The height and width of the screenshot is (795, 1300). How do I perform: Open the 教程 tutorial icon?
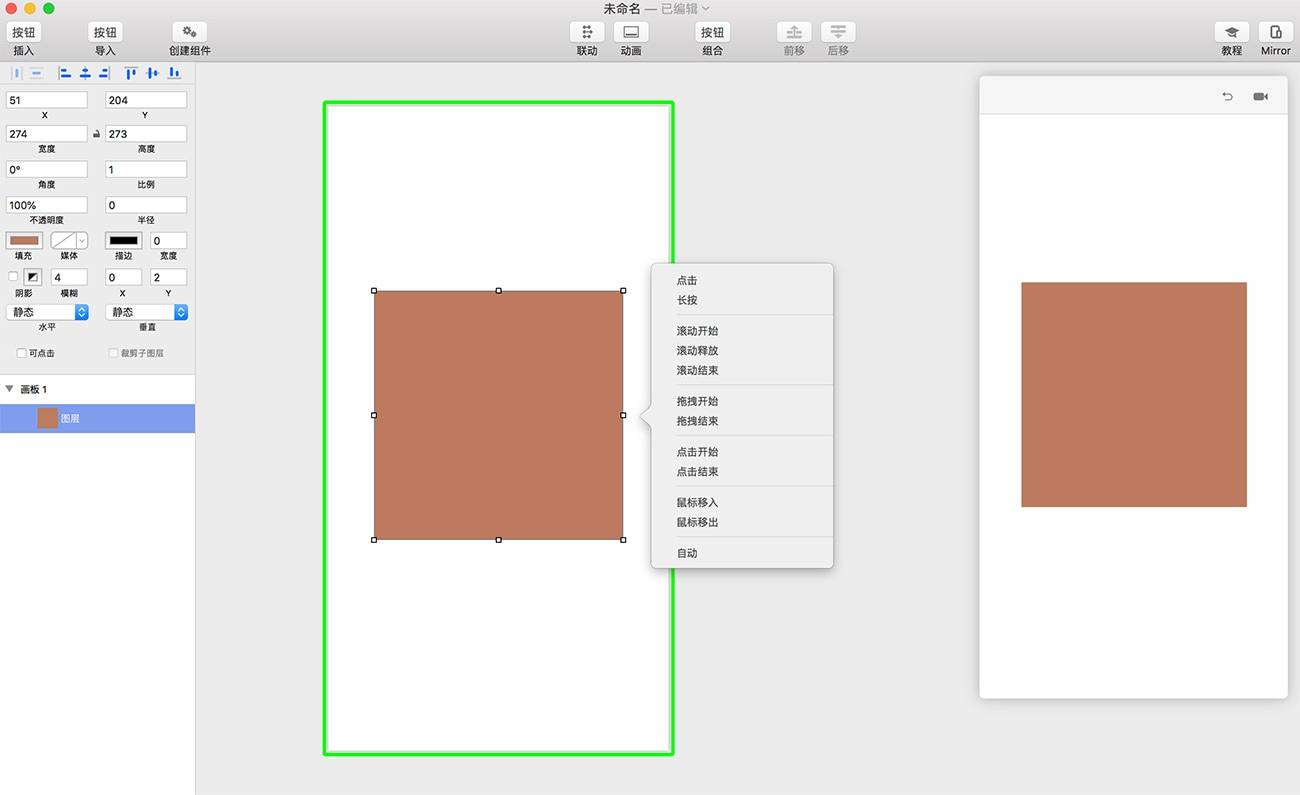pos(1232,33)
